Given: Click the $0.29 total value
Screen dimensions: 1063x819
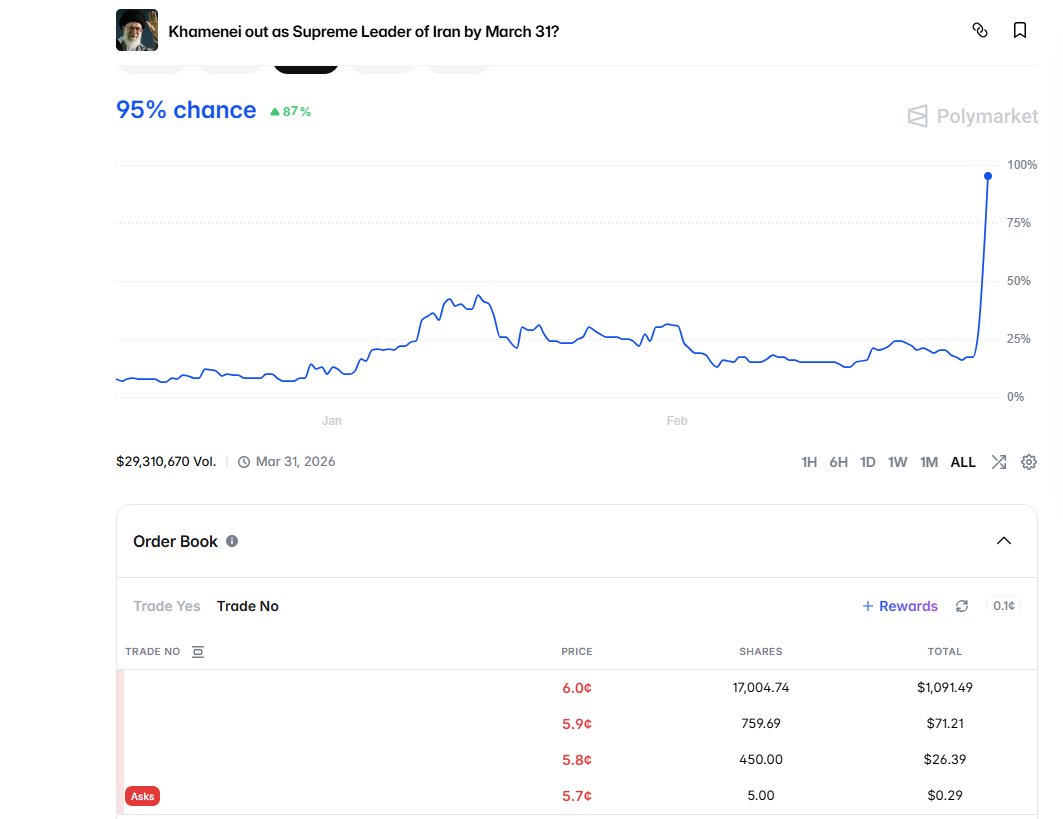Looking at the screenshot, I should click(945, 795).
